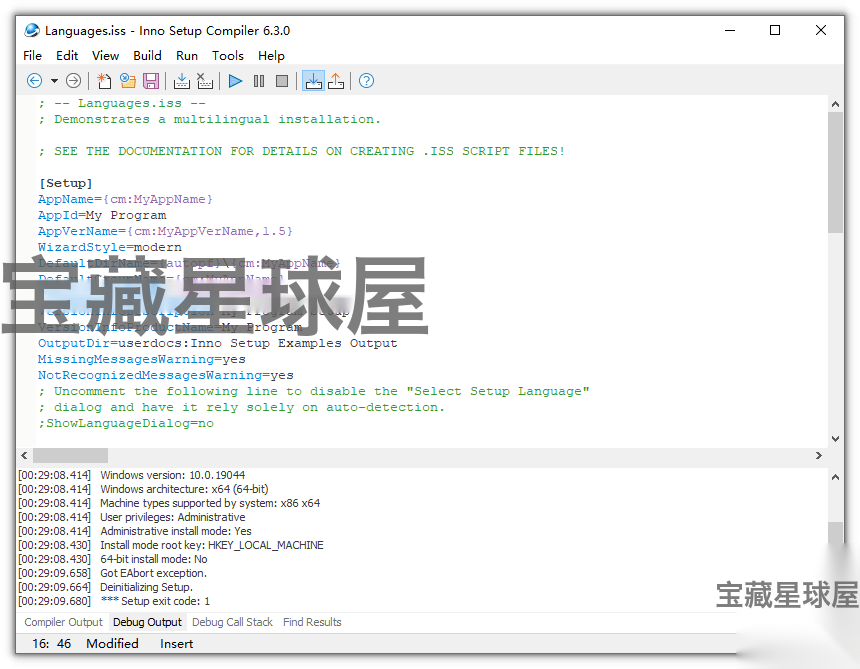Viewport: 860px width, 669px height.
Task: Open the View menu
Action: pos(105,55)
